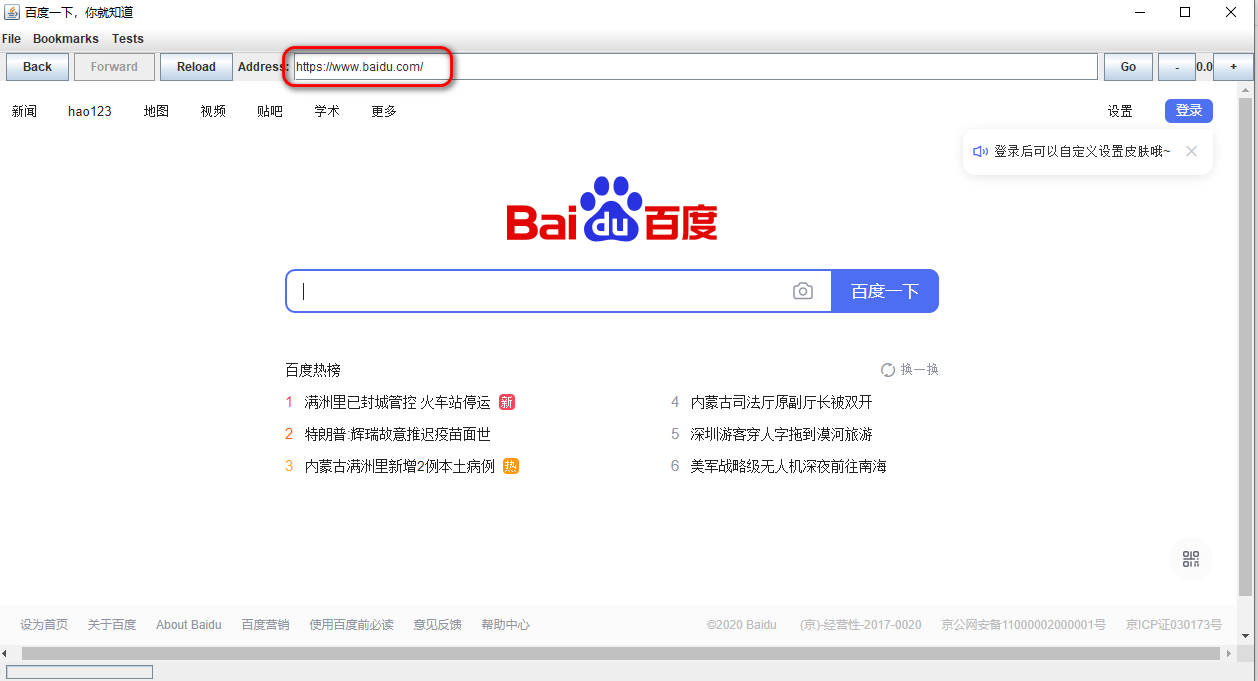Screen dimensions: 1258x681
Task: Open the hao123 link
Action: click(x=90, y=111)
